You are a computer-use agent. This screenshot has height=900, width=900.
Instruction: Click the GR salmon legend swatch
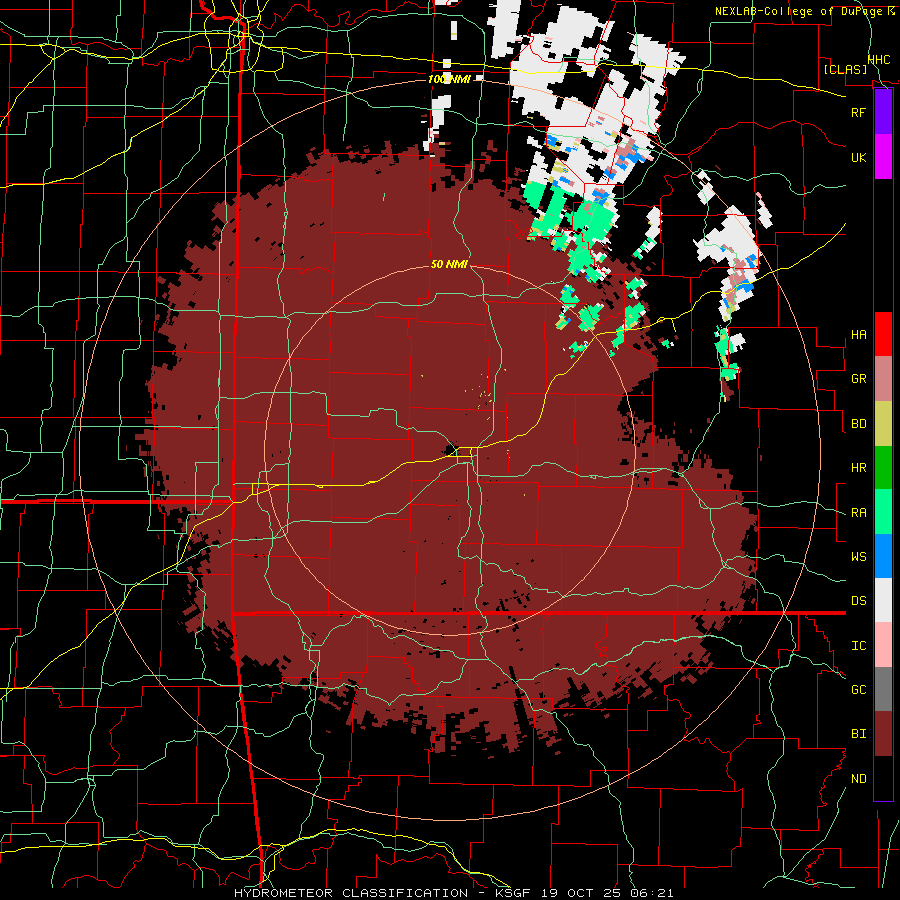tap(883, 379)
